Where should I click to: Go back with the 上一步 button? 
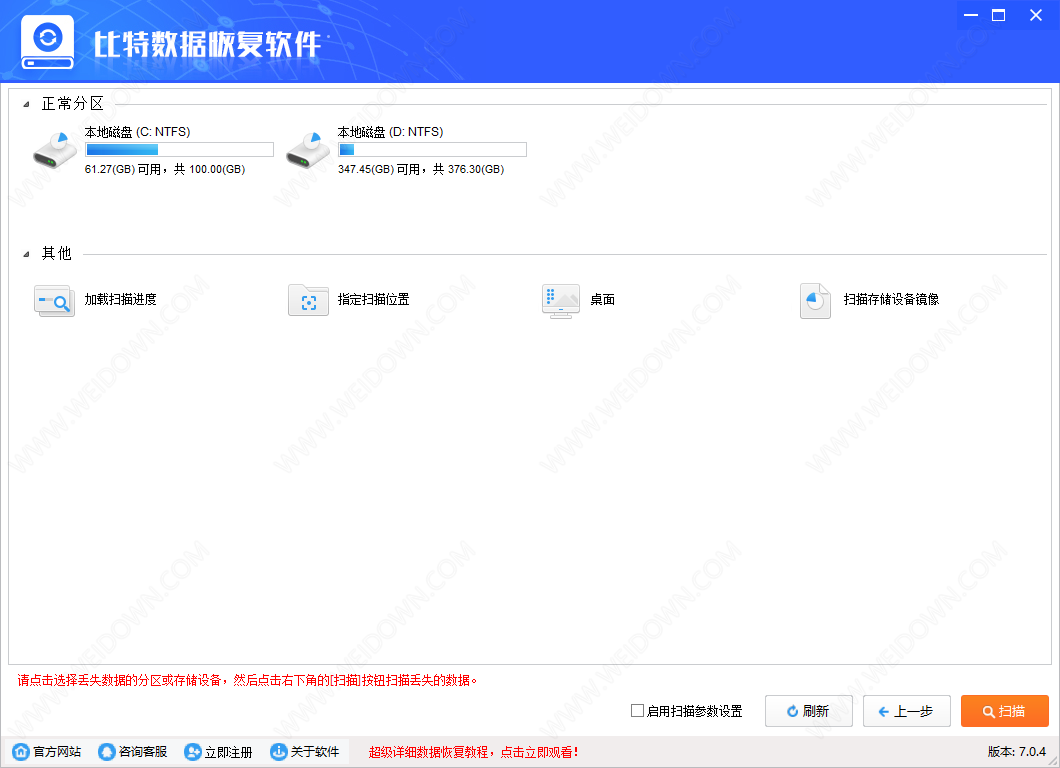pos(906,711)
